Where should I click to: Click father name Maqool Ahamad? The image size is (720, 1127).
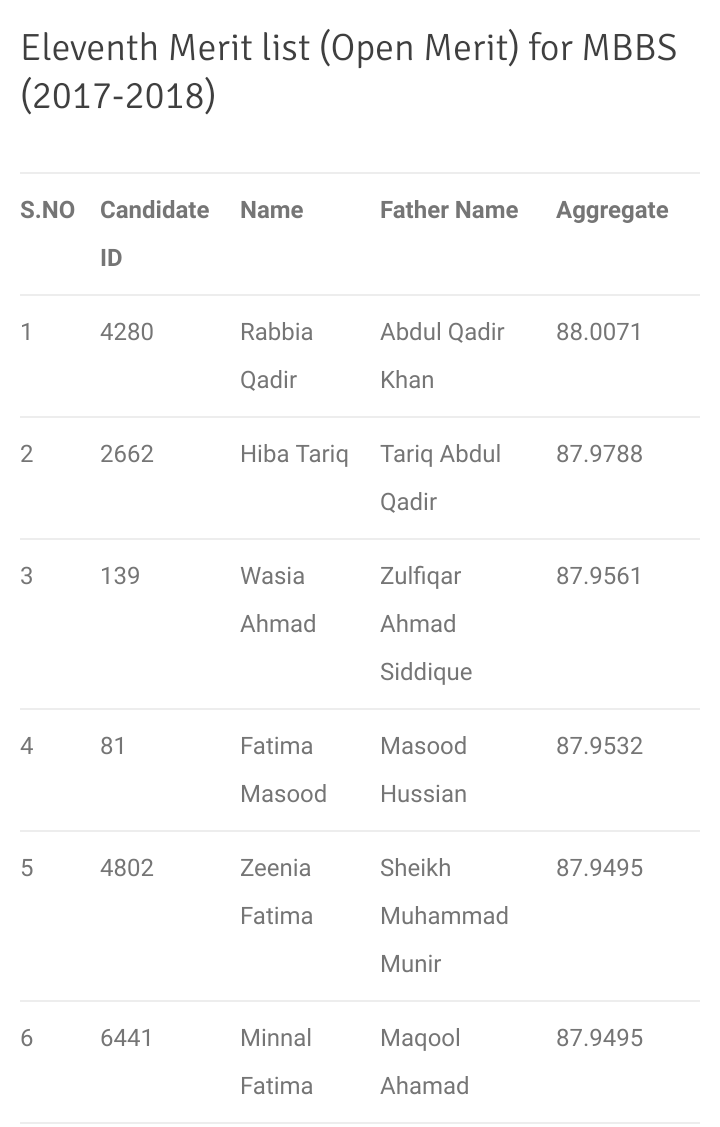[424, 1061]
